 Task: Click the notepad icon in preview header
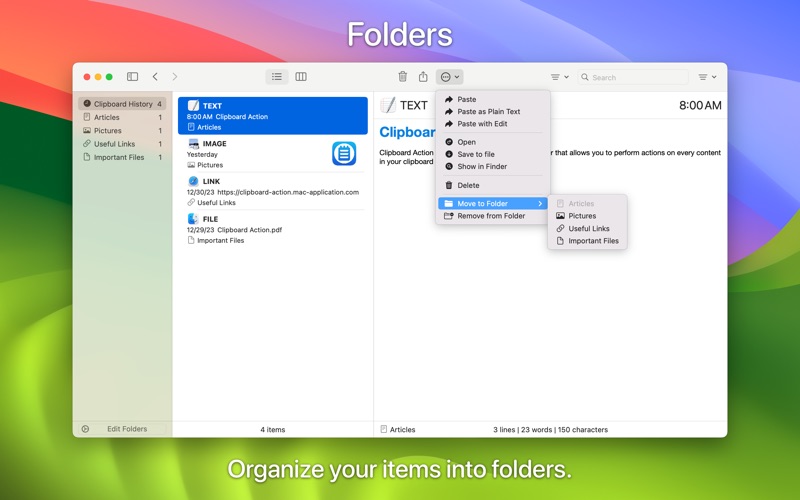point(388,105)
